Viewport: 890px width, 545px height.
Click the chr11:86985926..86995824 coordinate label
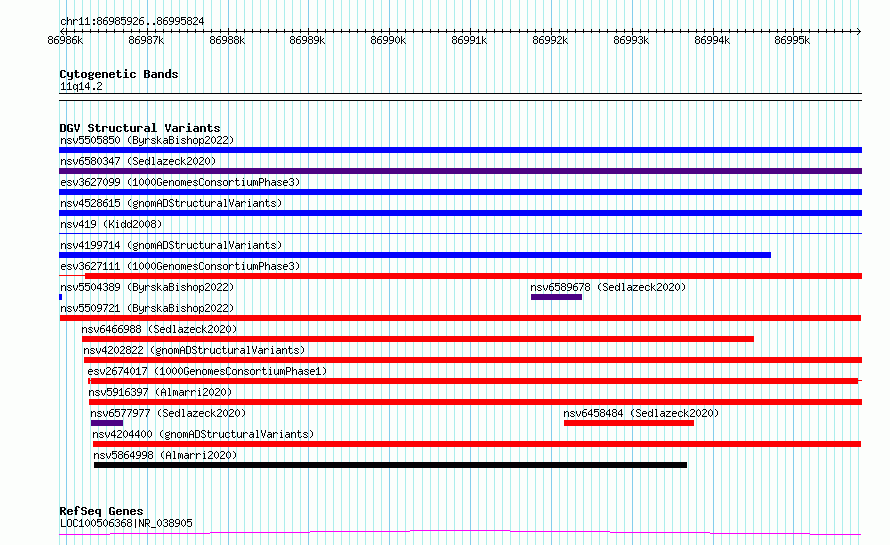pos(132,21)
